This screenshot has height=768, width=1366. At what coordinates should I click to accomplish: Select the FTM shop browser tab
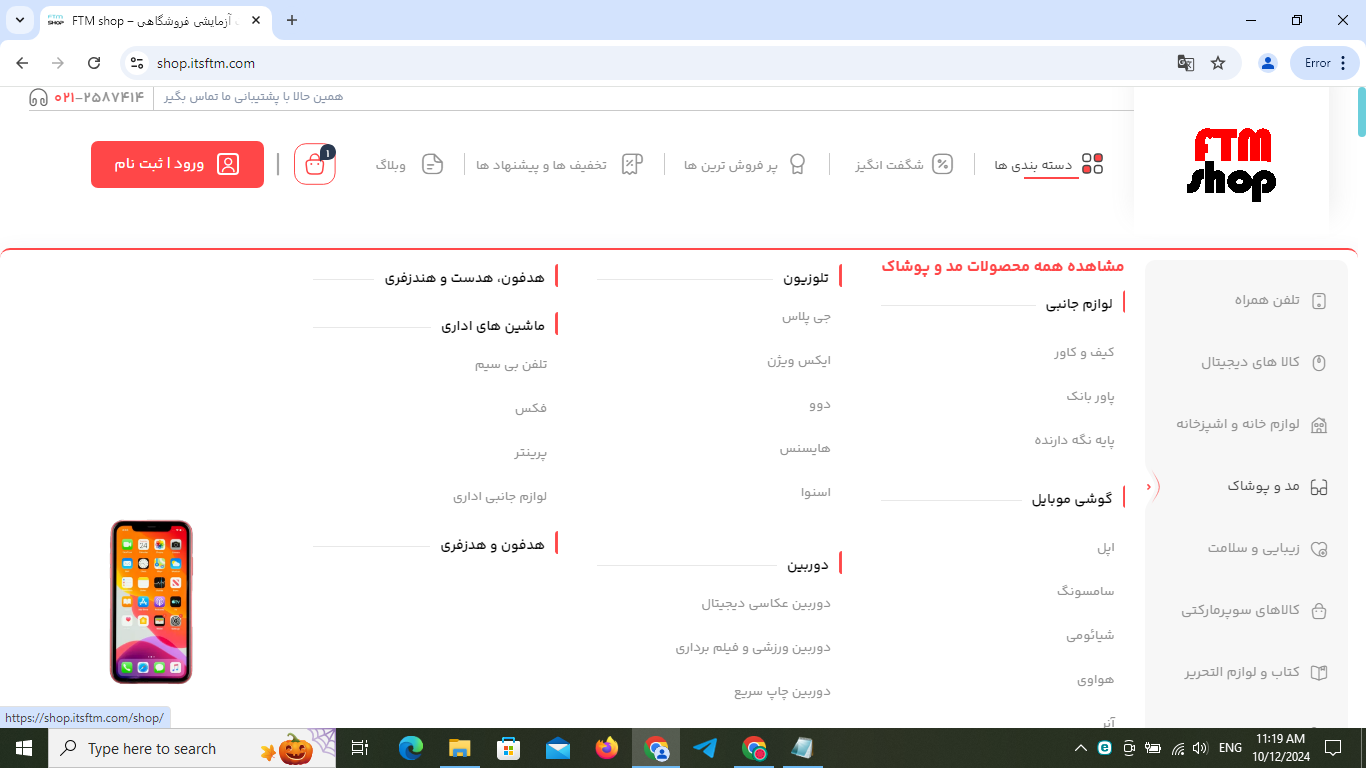click(x=155, y=20)
